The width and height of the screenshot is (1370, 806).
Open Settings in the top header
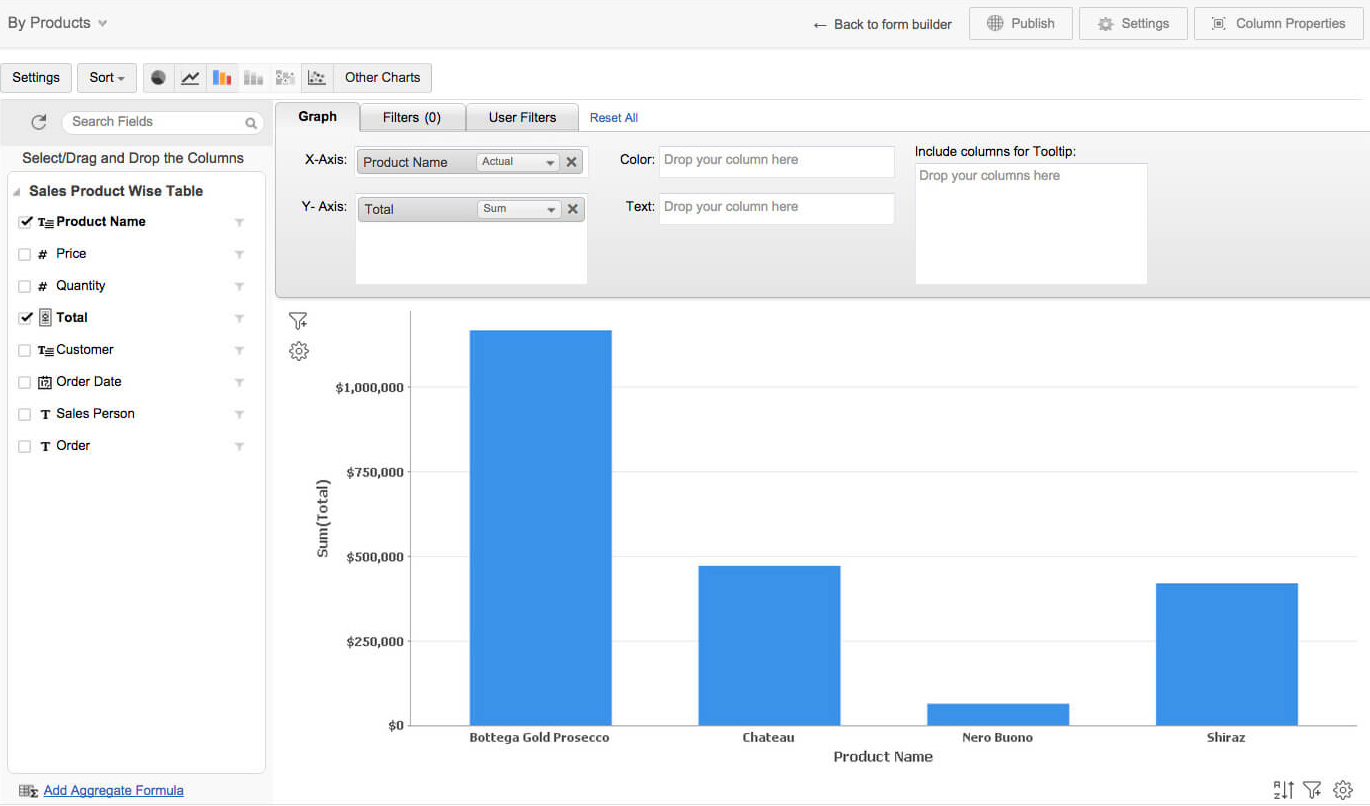[x=1133, y=23]
